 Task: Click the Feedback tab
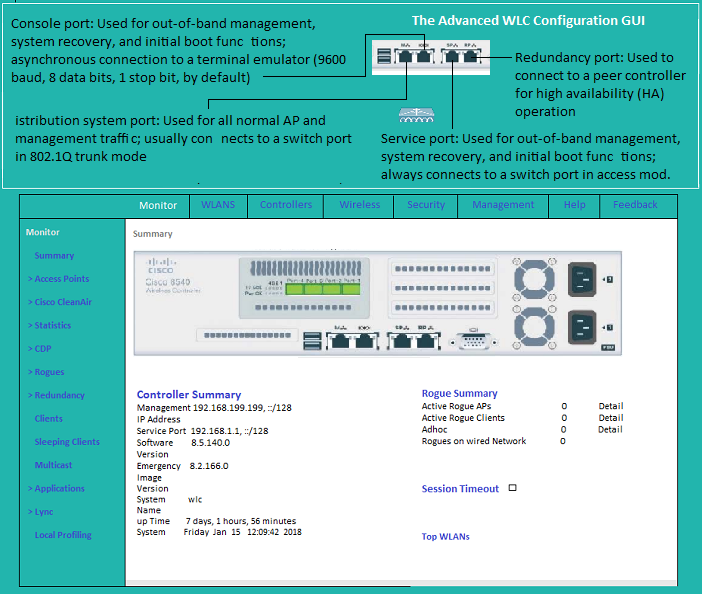tap(635, 205)
